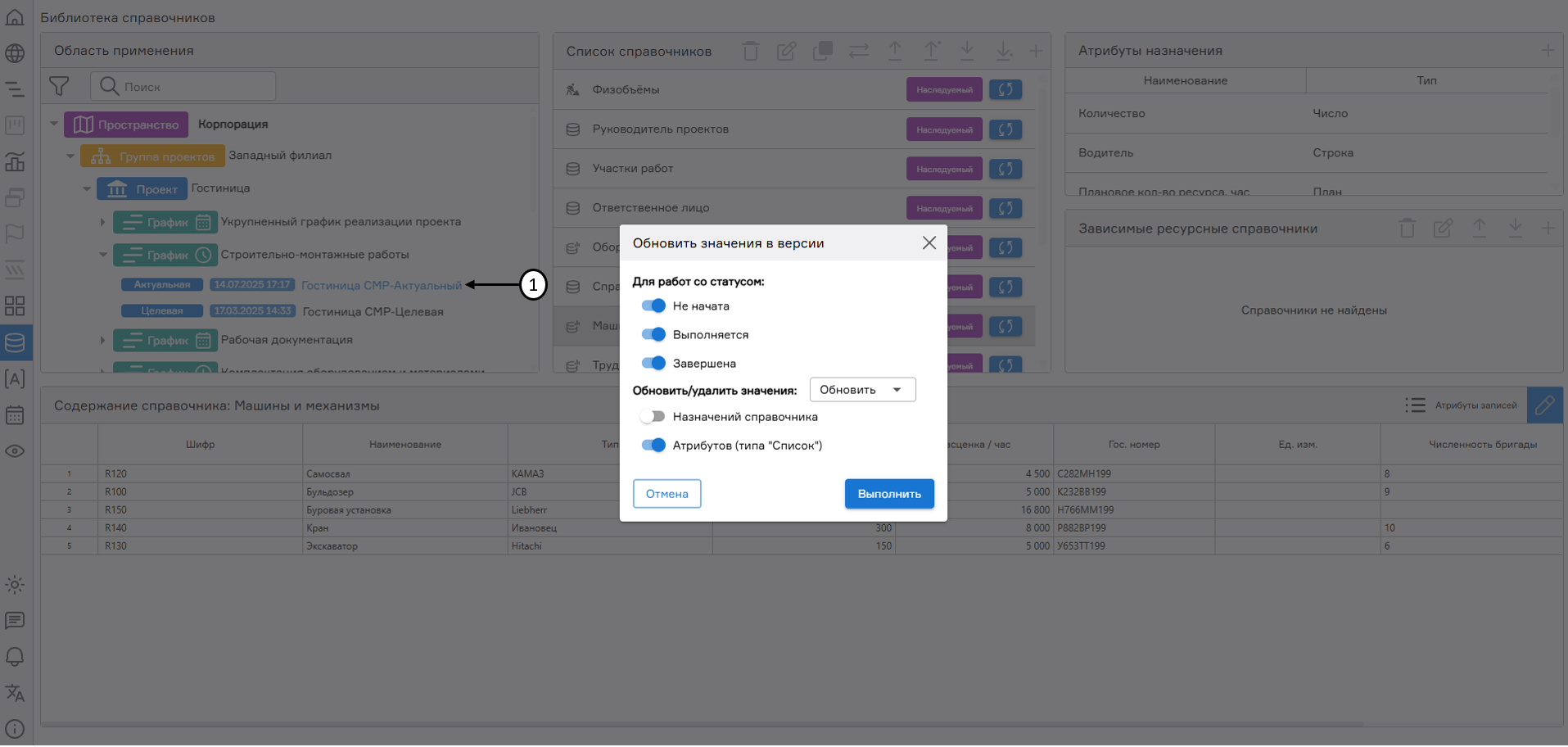Disable the 'Завершена' status switch
This screenshot has width=1568, height=747.
pyautogui.click(x=653, y=364)
